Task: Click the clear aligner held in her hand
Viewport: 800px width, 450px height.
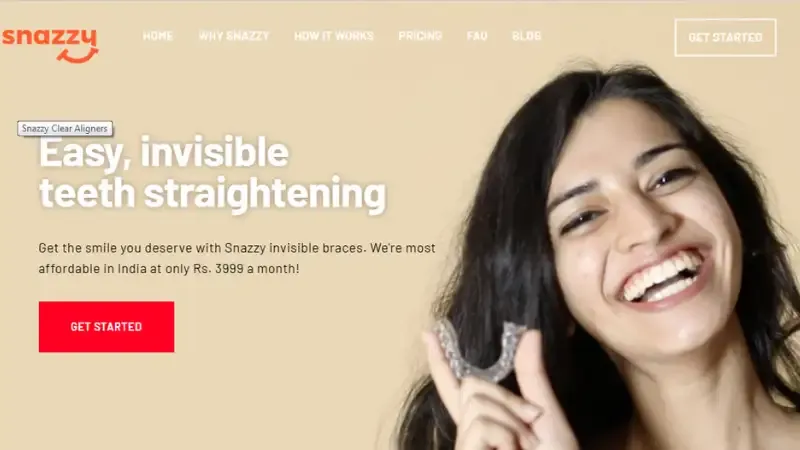Action: click(476, 351)
